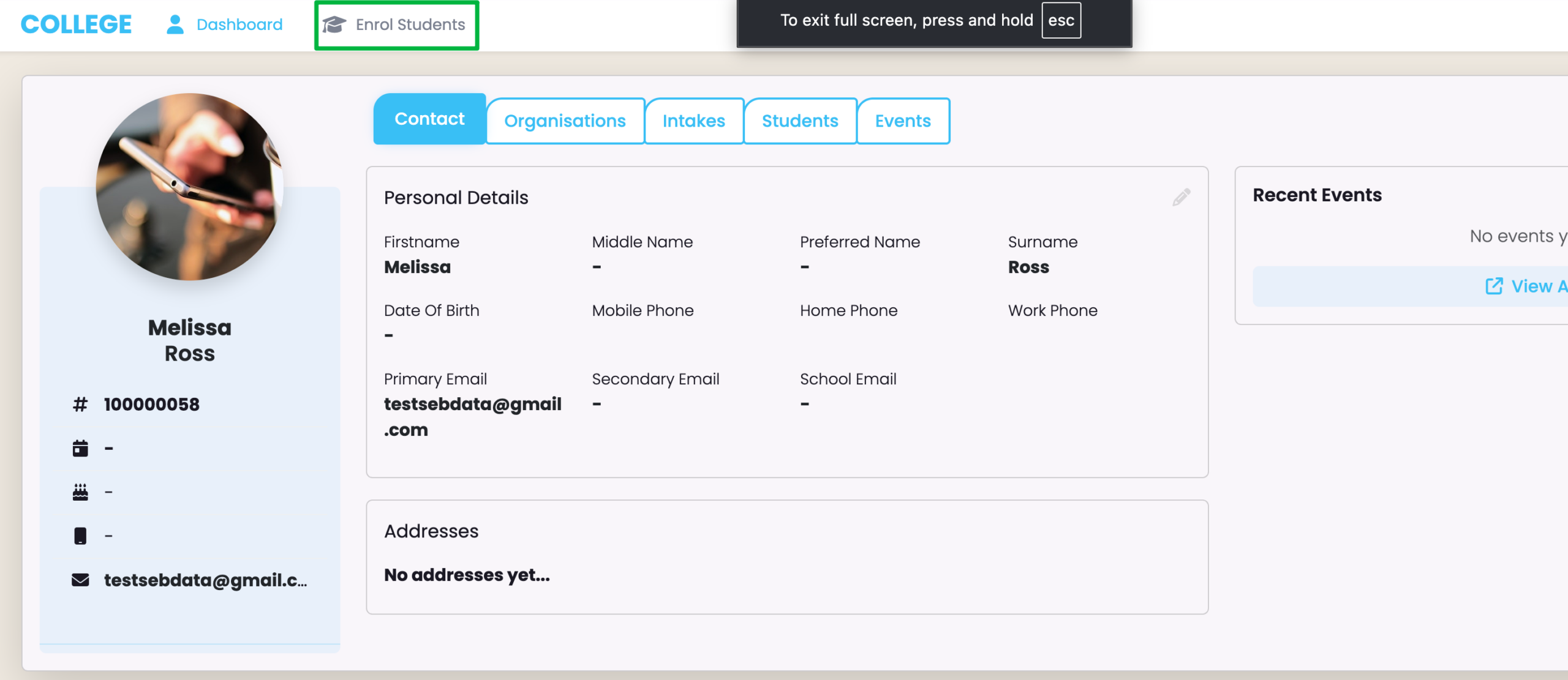Click truncated email address in sidebar
Viewport: 1568px width, 680px height.
[x=205, y=580]
